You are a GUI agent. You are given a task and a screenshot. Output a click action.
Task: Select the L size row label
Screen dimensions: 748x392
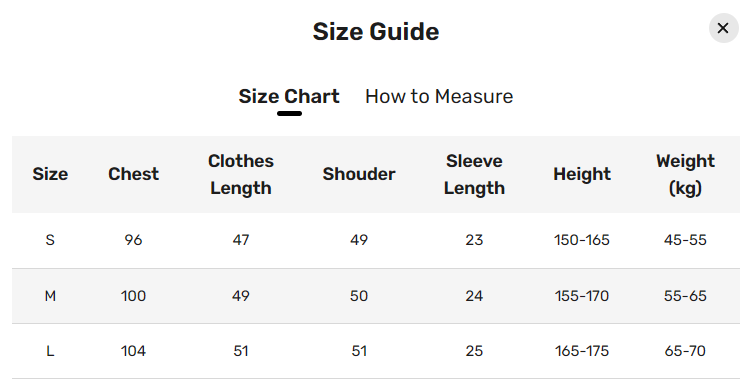pos(50,351)
